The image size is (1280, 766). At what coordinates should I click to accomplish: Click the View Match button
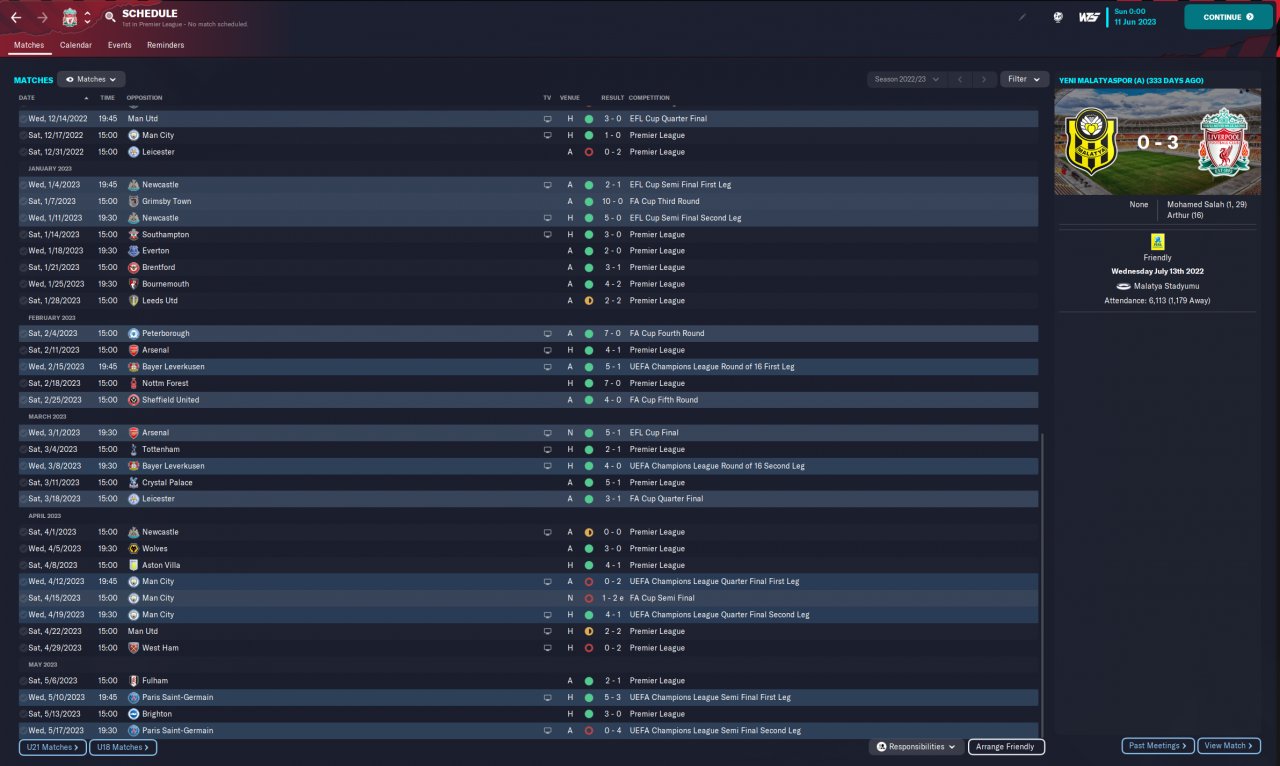pyautogui.click(x=1229, y=746)
